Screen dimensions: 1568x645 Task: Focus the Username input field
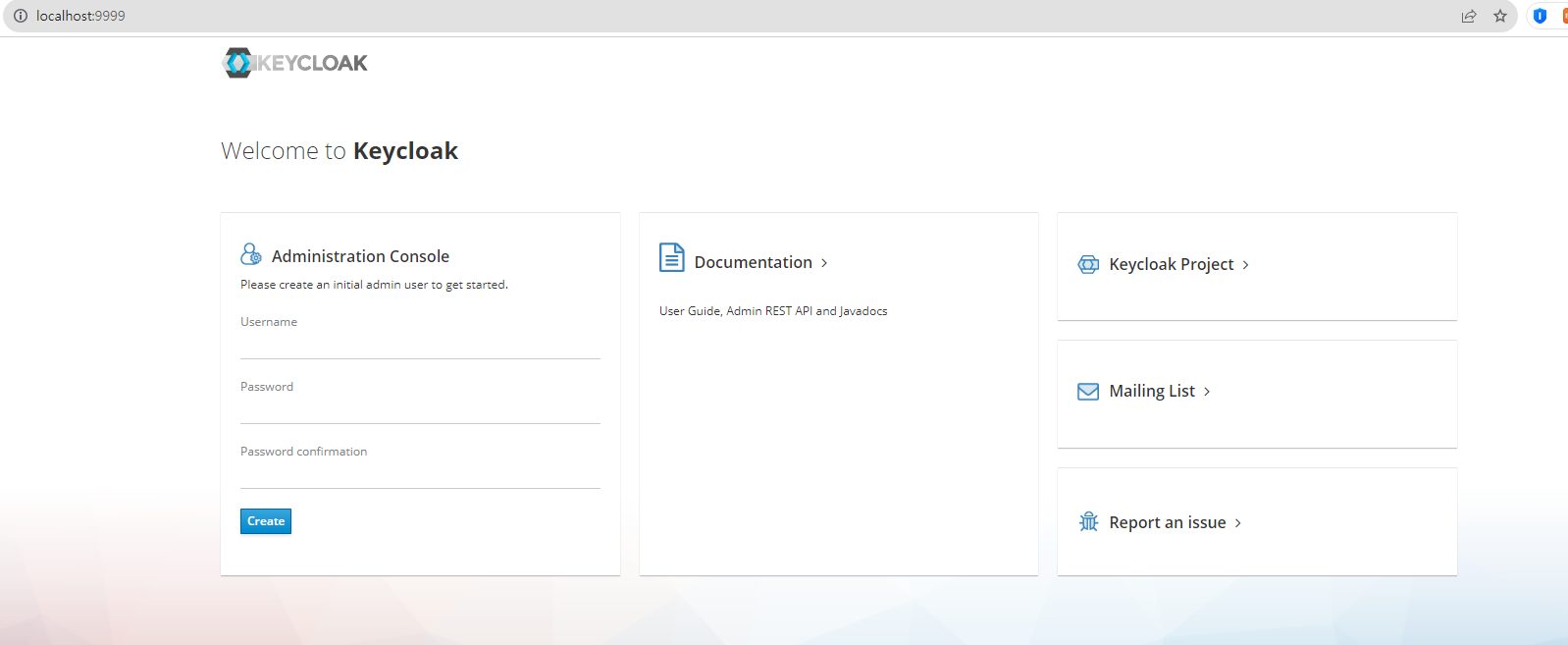click(420, 346)
